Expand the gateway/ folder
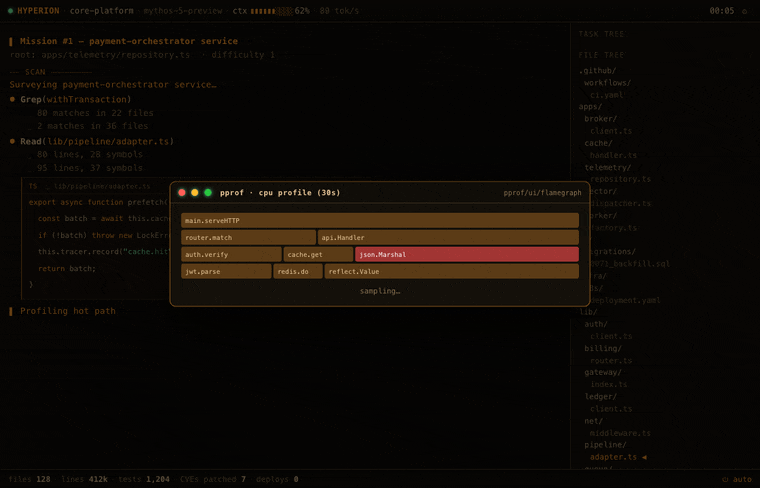Image resolution: width=760 pixels, height=488 pixels. tap(603, 372)
